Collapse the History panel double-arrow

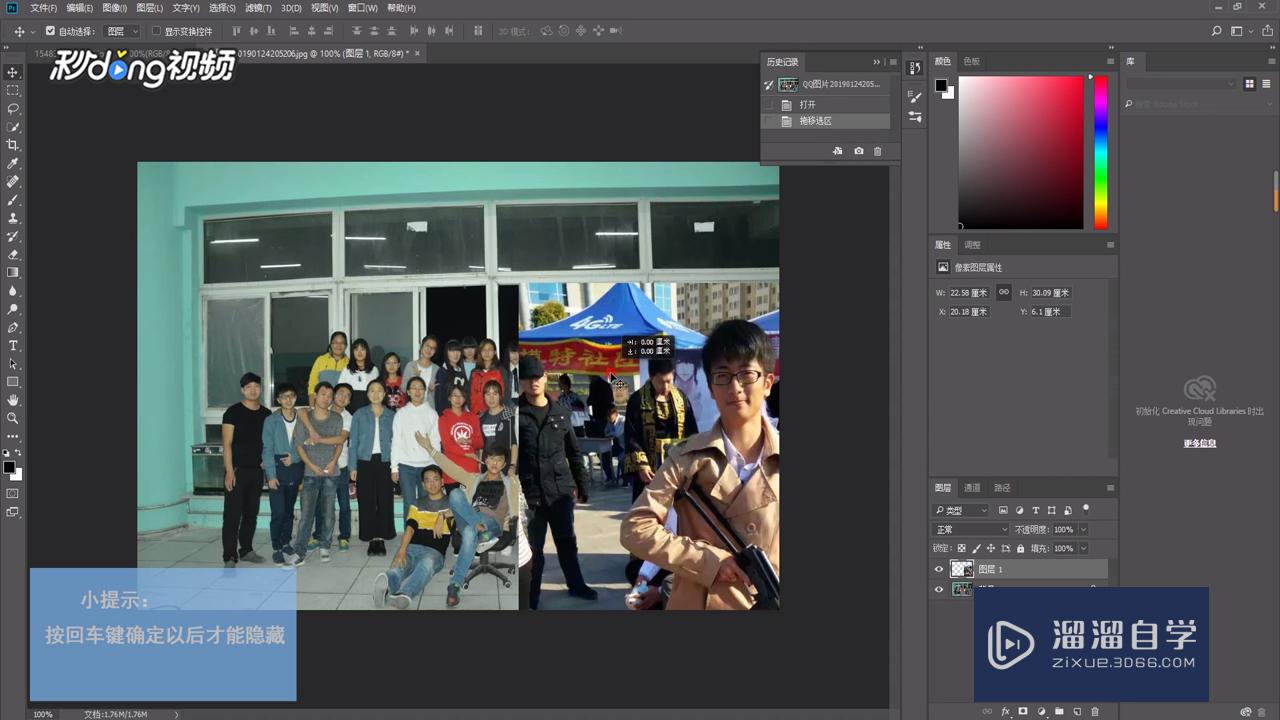[x=877, y=62]
